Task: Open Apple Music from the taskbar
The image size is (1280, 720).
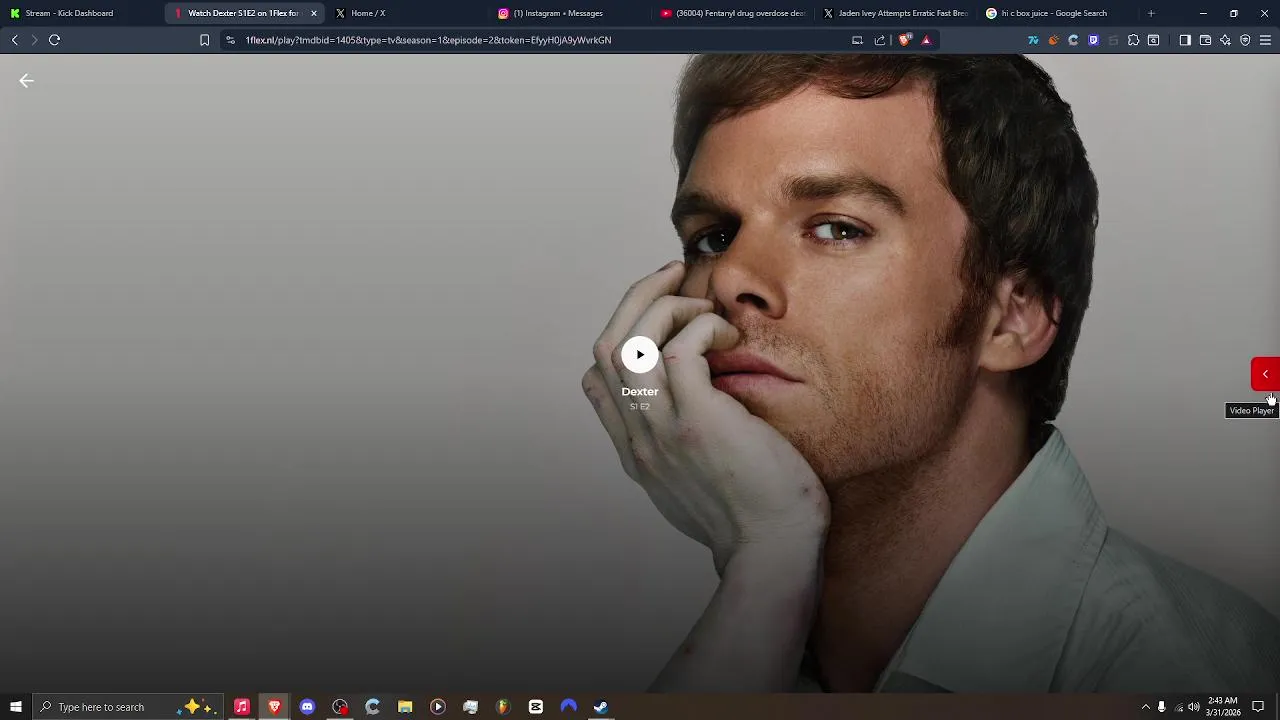Action: point(241,707)
